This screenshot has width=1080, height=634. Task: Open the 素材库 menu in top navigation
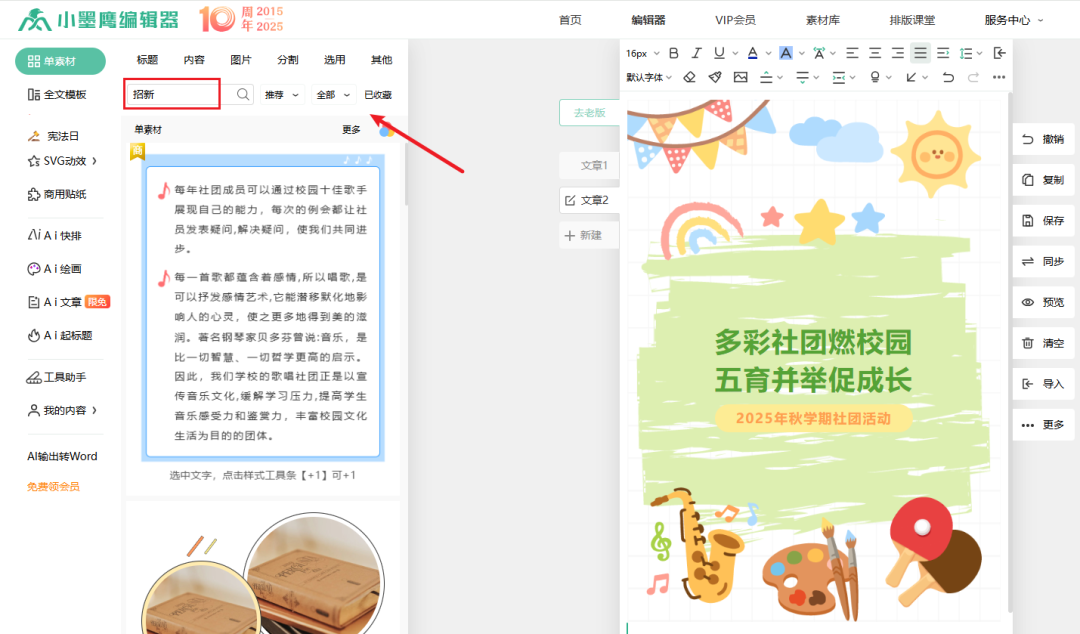[x=823, y=18]
